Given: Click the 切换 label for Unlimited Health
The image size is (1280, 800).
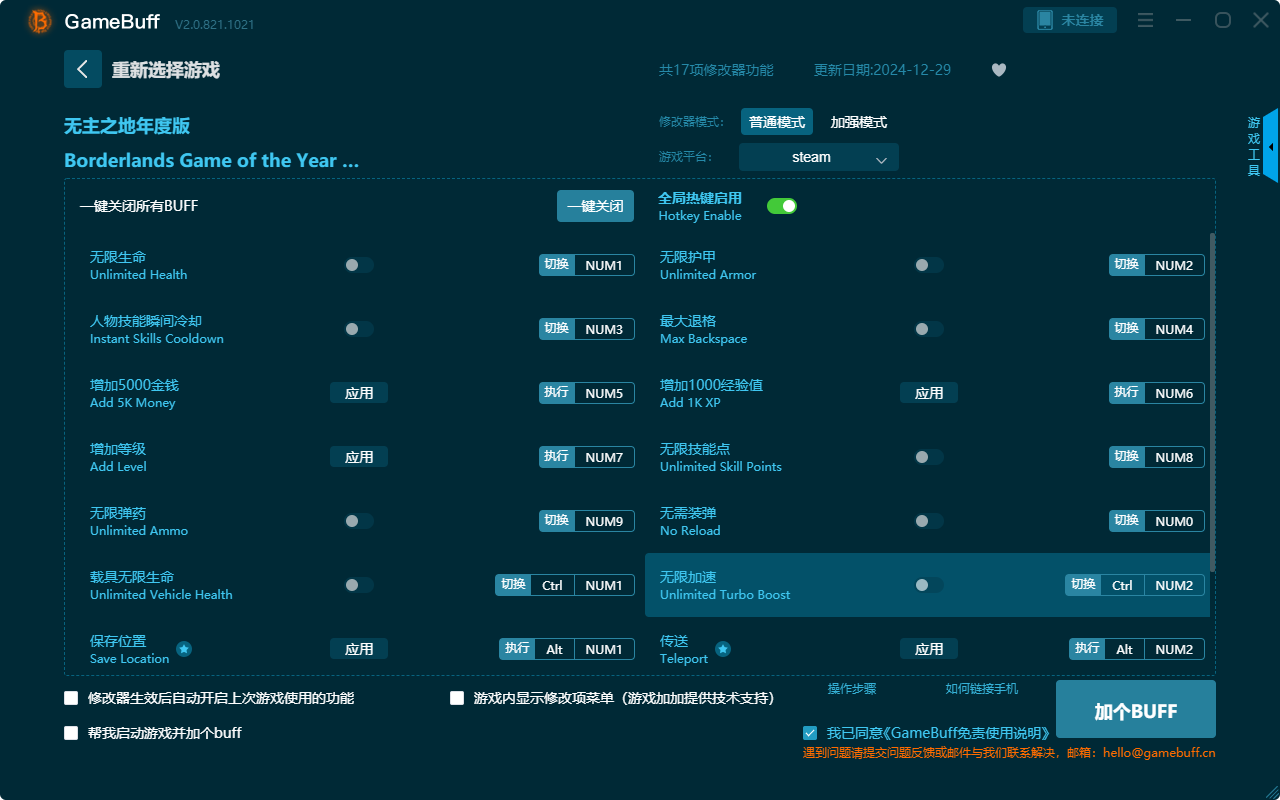Looking at the screenshot, I should (557, 265).
